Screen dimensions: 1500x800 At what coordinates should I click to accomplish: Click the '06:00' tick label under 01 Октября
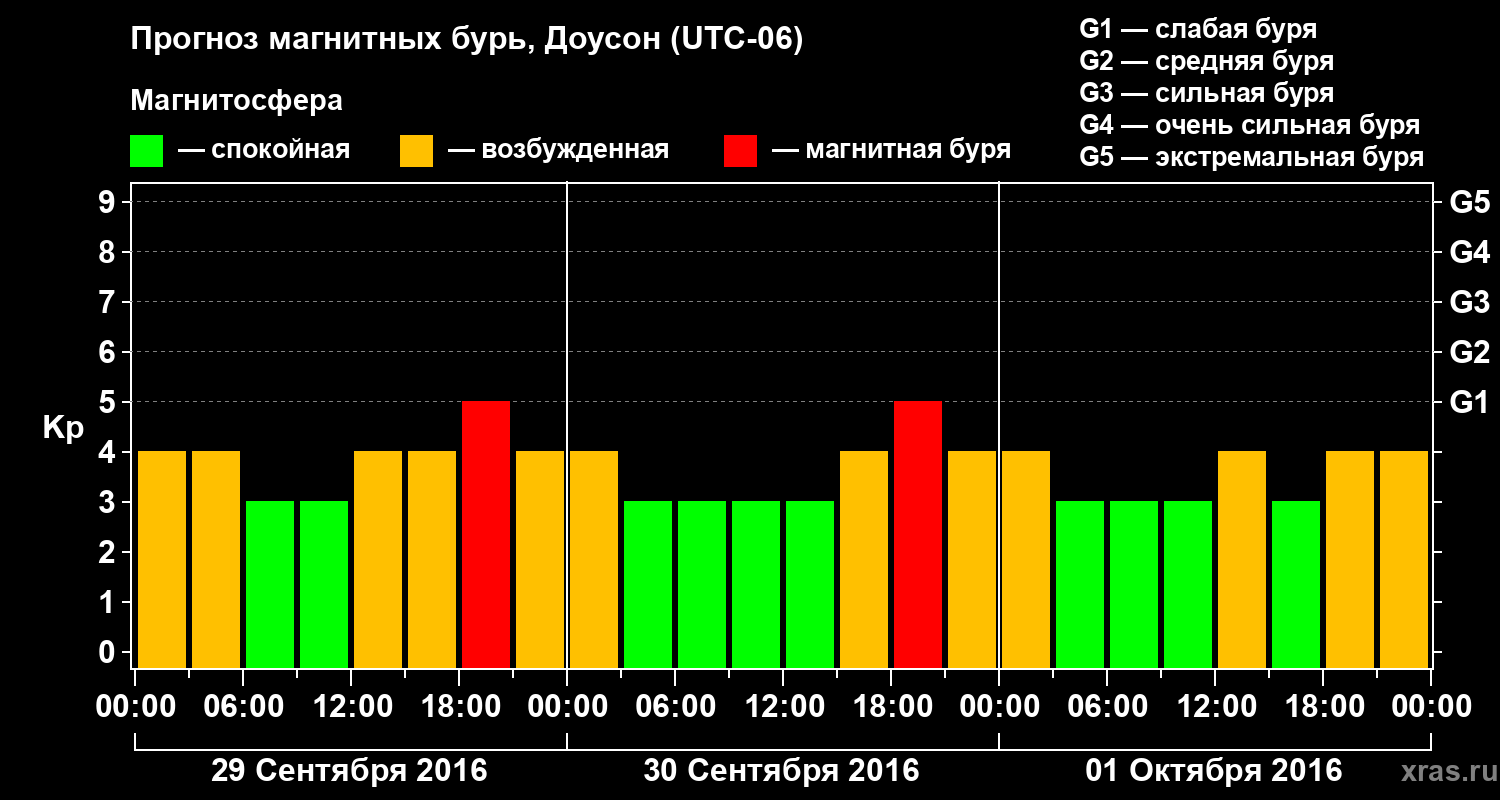(x=1108, y=707)
